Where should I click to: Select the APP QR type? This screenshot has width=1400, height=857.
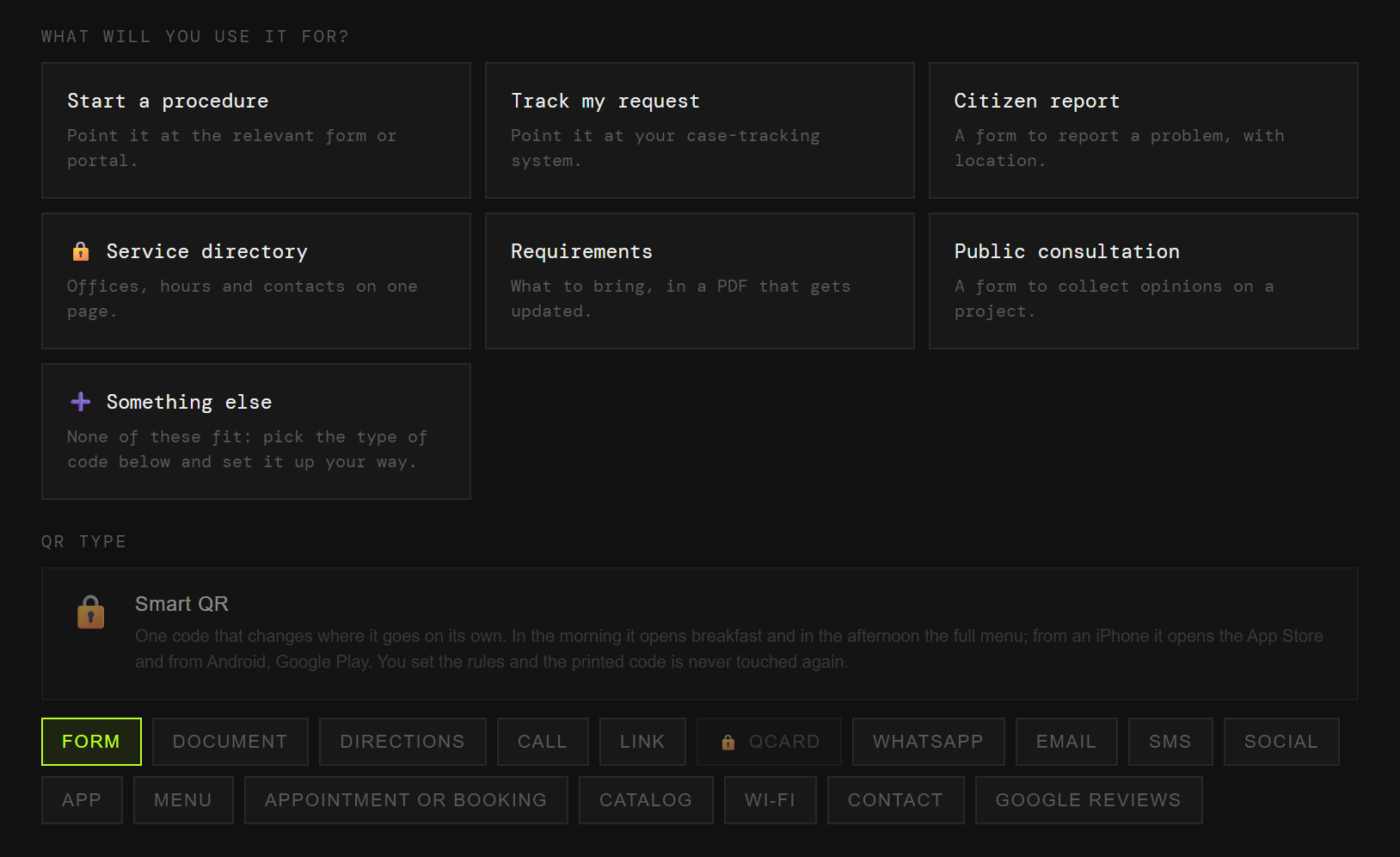point(82,800)
